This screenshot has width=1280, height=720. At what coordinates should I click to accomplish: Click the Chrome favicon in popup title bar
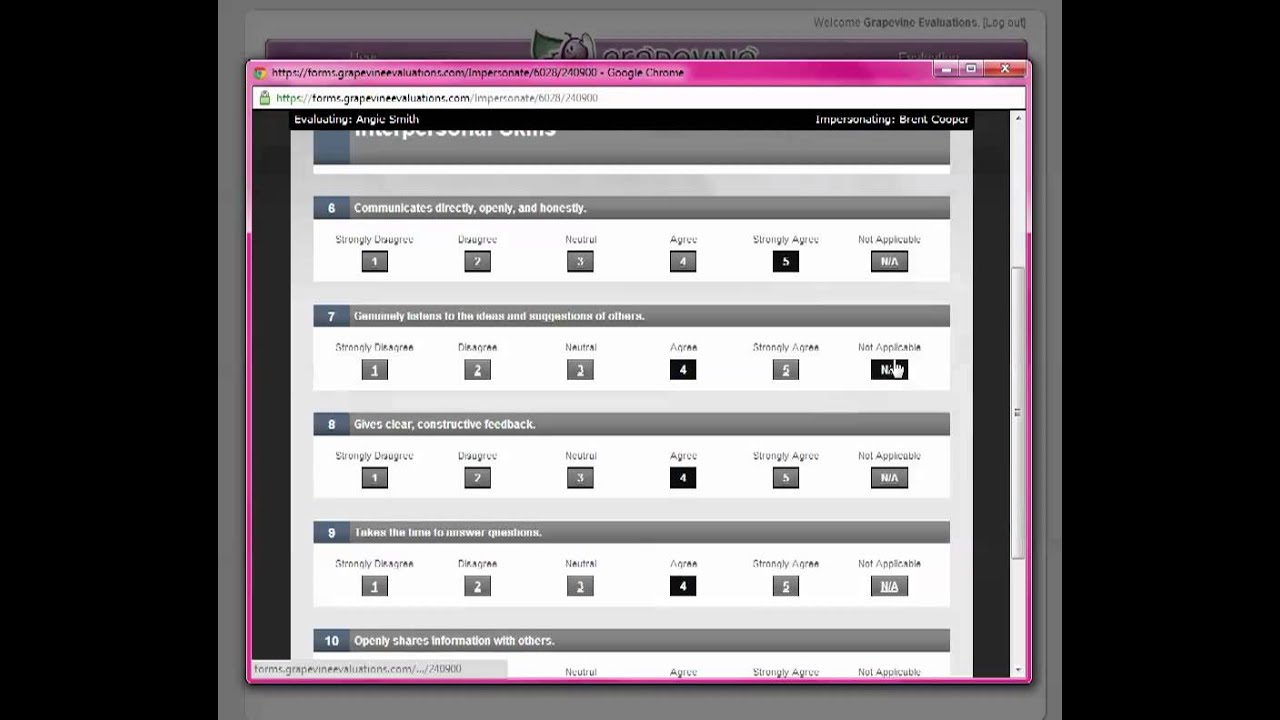click(x=260, y=73)
